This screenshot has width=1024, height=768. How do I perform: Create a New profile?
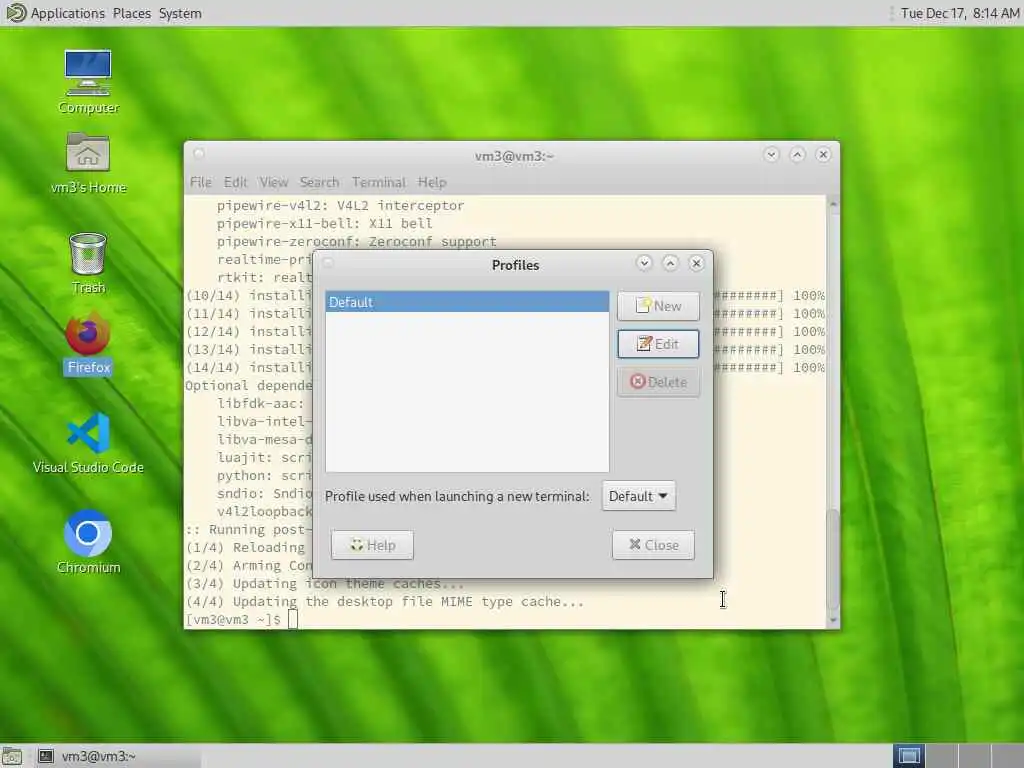point(658,306)
